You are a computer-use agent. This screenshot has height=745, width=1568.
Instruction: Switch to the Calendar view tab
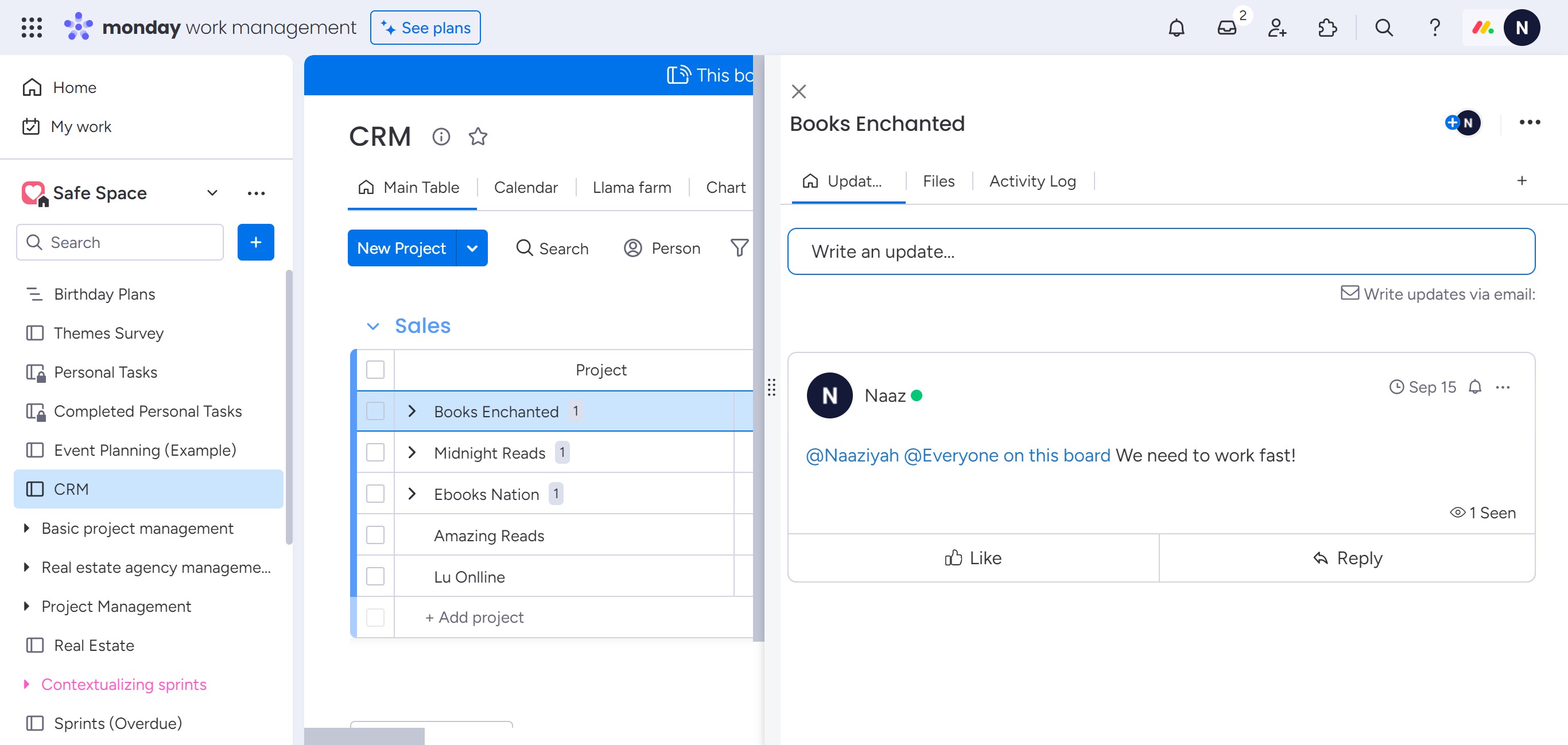[x=525, y=188]
